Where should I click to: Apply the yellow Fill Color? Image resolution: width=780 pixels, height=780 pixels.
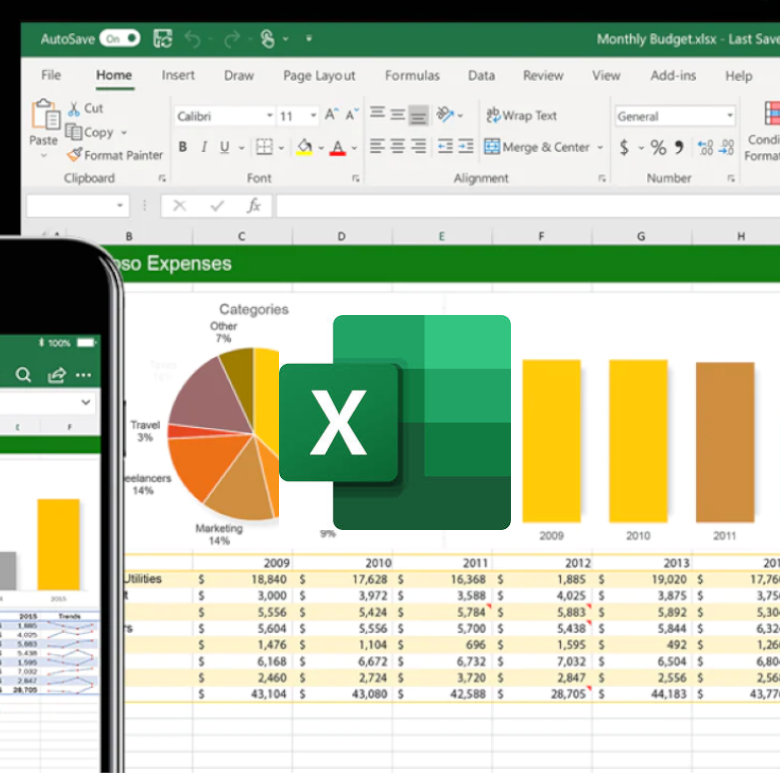(304, 147)
